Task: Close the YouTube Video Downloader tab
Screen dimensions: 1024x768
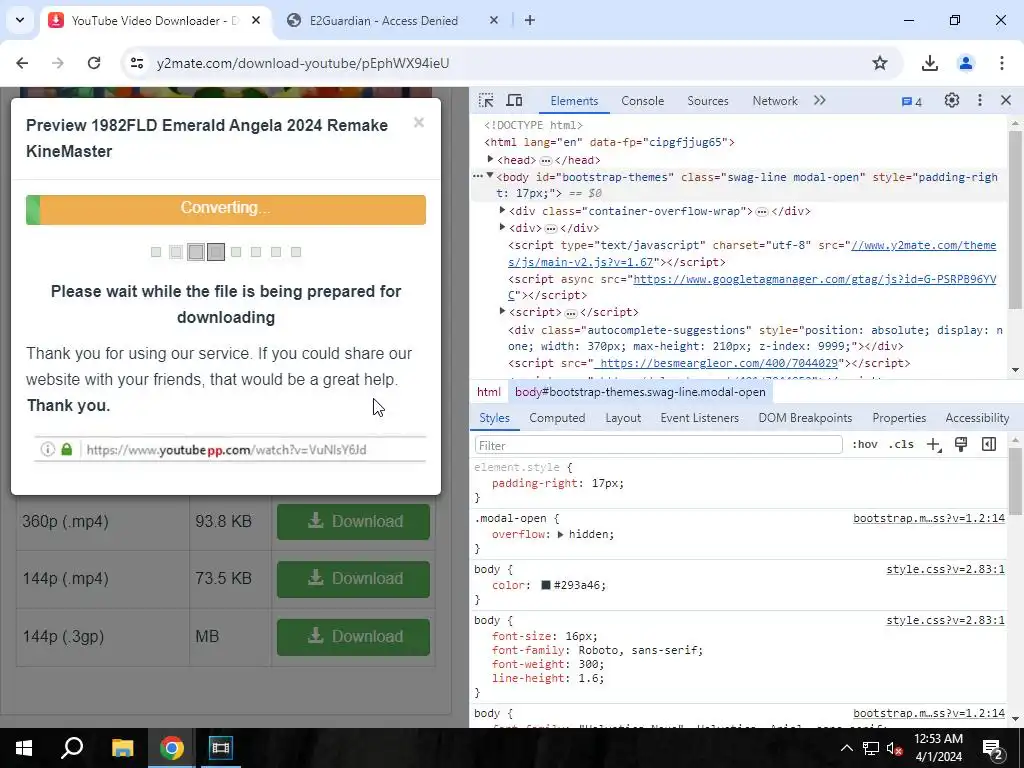Action: (256, 20)
